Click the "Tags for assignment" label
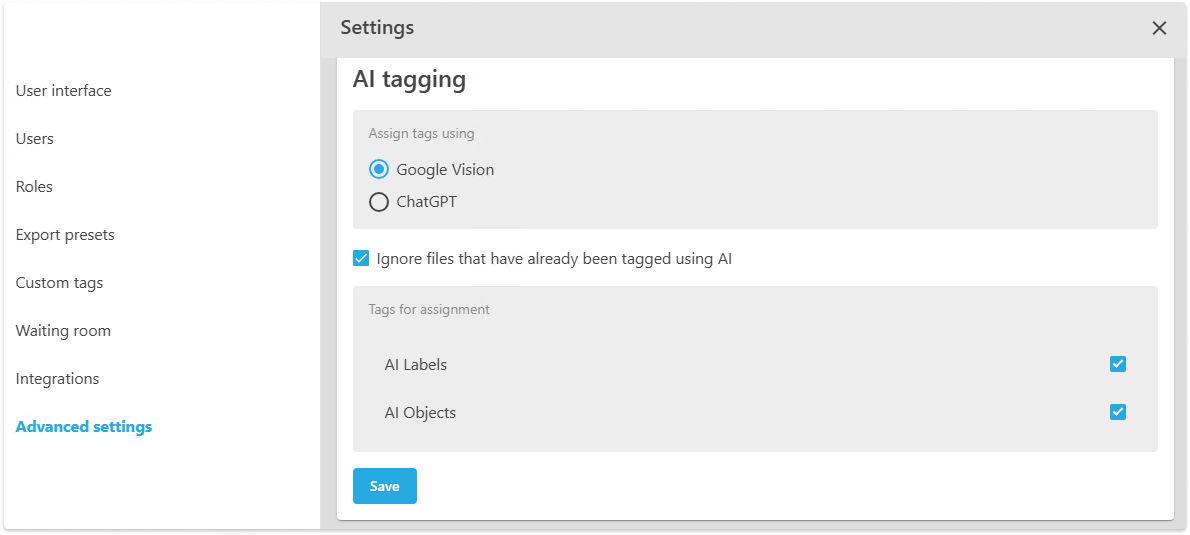Screen dimensions: 1190x535 tap(429, 310)
